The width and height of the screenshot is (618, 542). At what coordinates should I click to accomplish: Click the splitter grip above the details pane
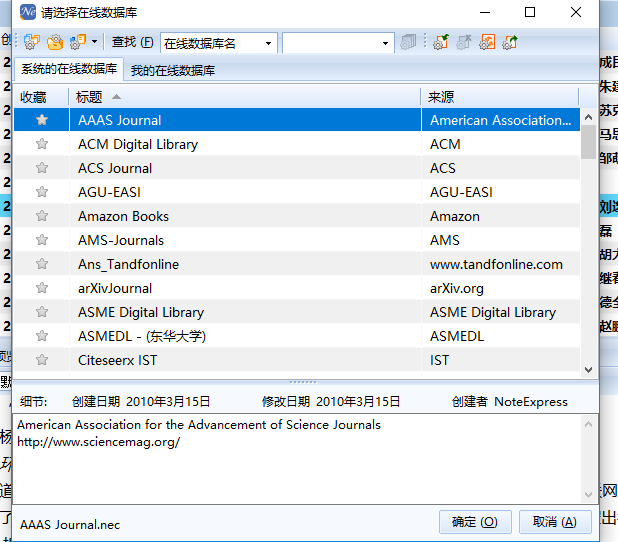[303, 382]
